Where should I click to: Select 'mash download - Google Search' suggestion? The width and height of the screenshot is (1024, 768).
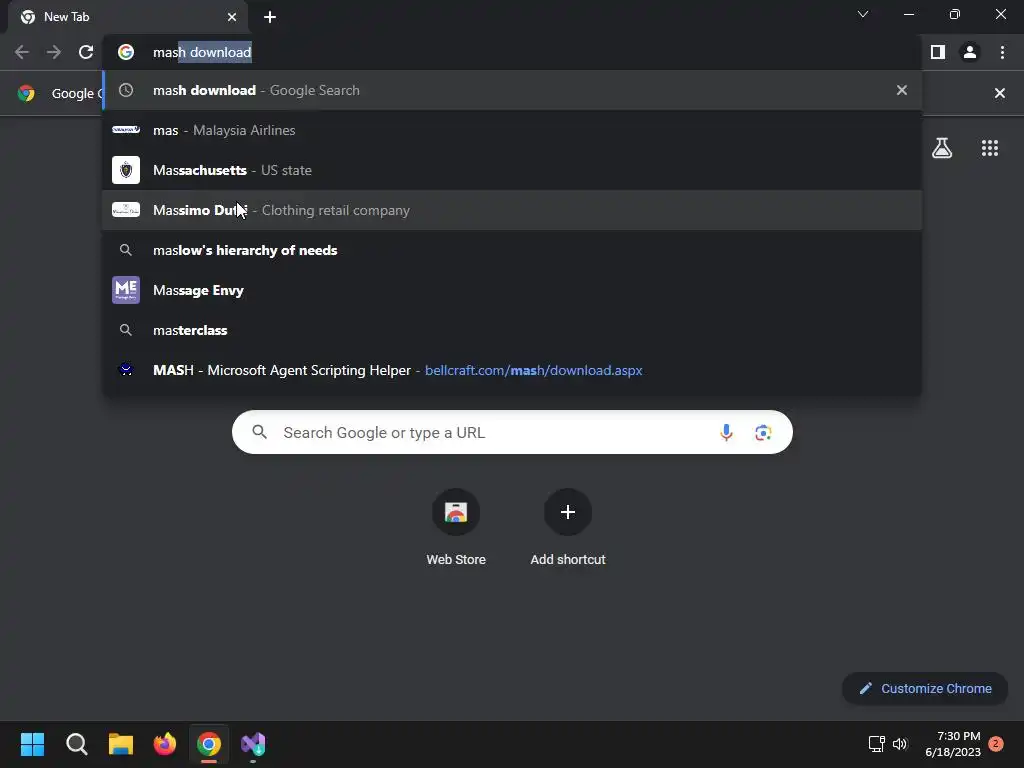pos(512,90)
